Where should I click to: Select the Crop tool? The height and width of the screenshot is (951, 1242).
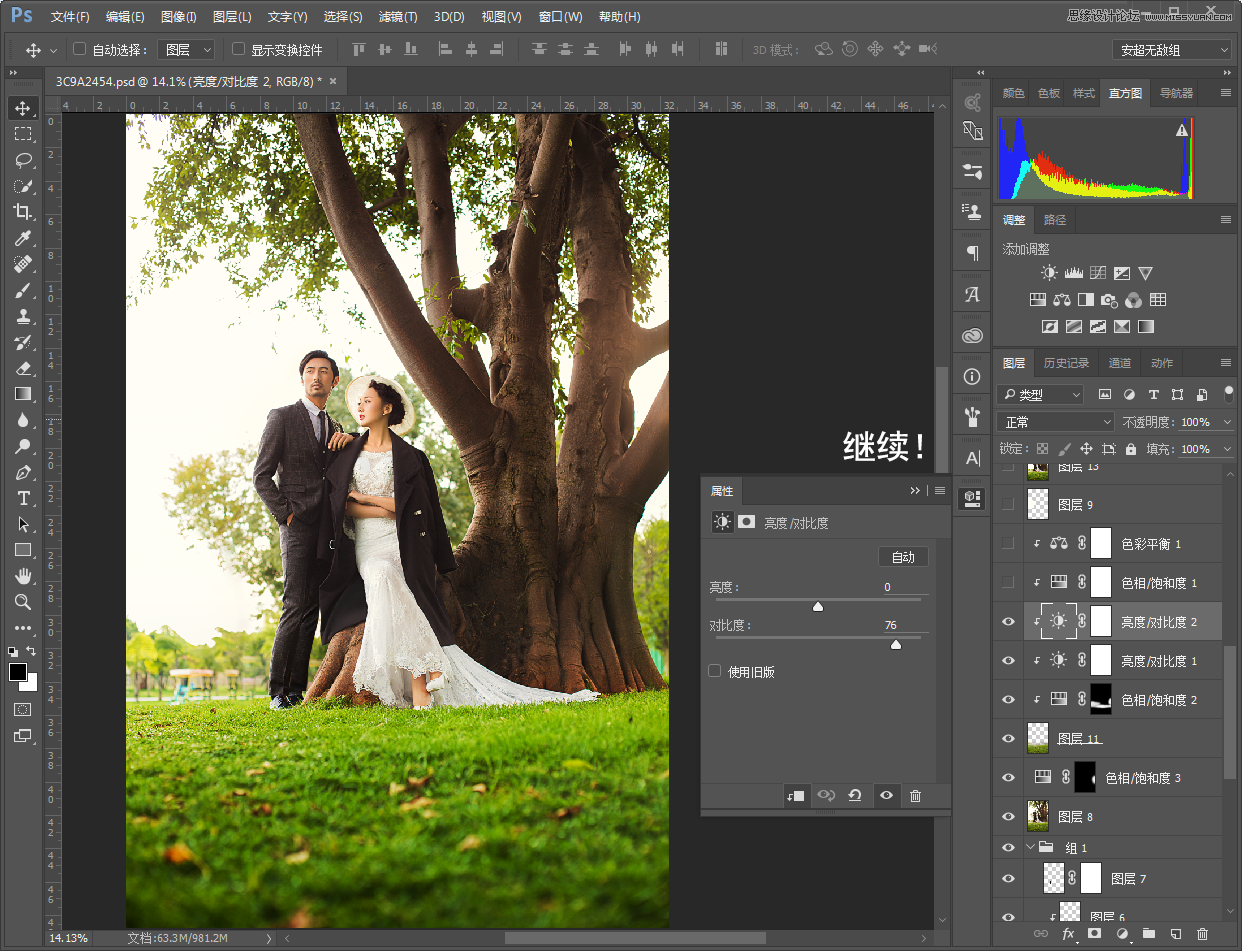click(22, 212)
